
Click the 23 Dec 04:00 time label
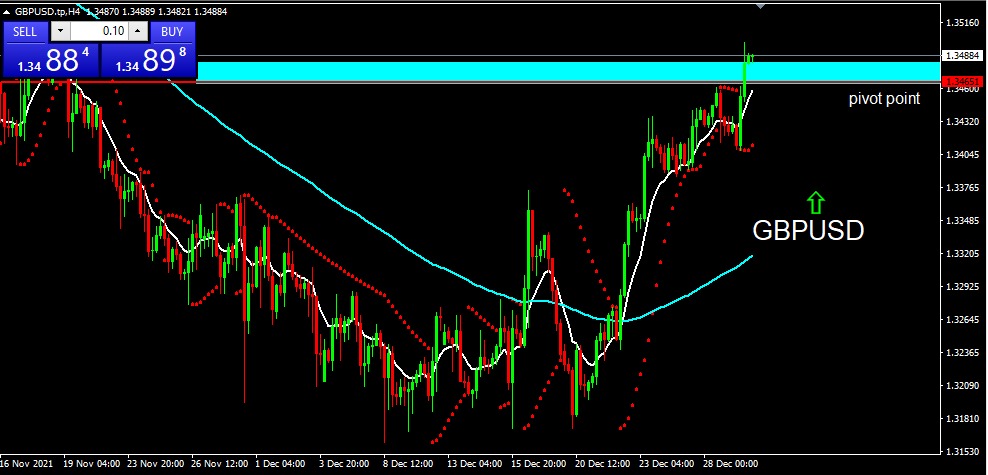point(667,464)
